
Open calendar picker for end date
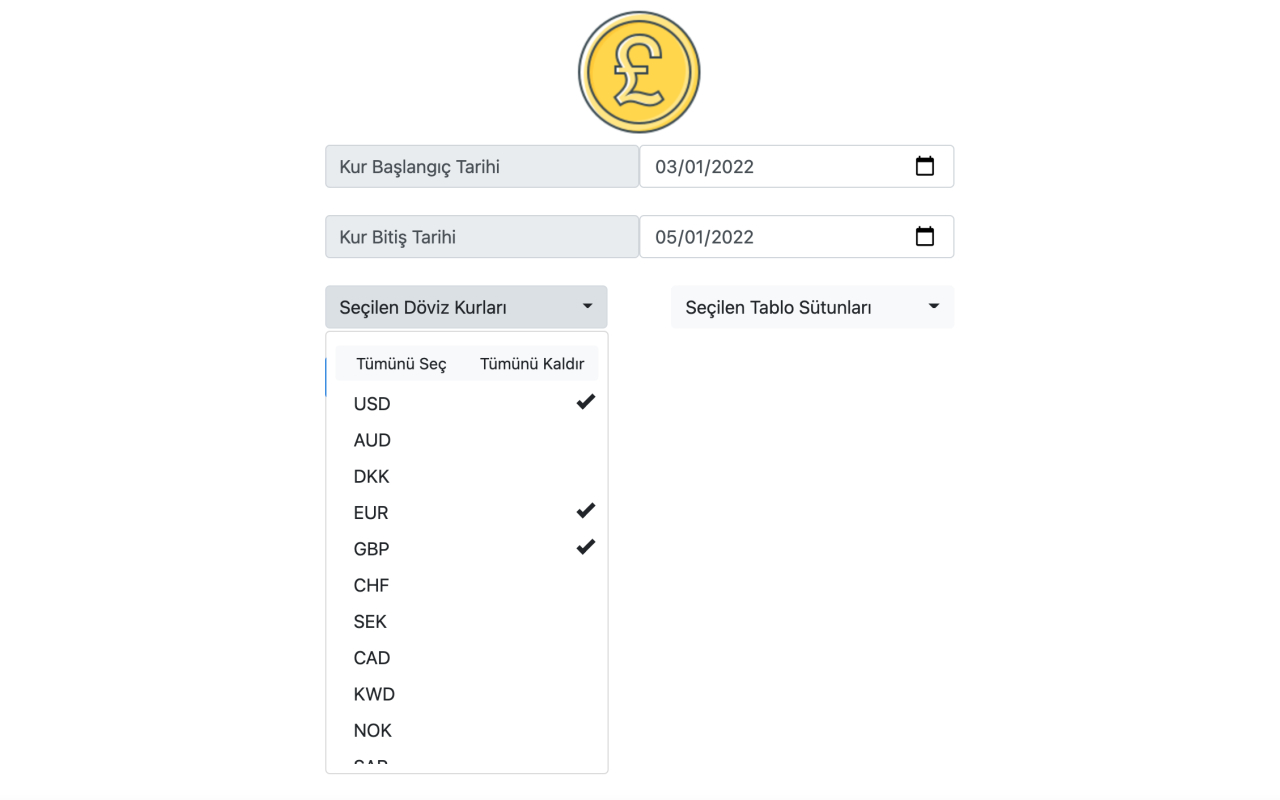pos(925,236)
